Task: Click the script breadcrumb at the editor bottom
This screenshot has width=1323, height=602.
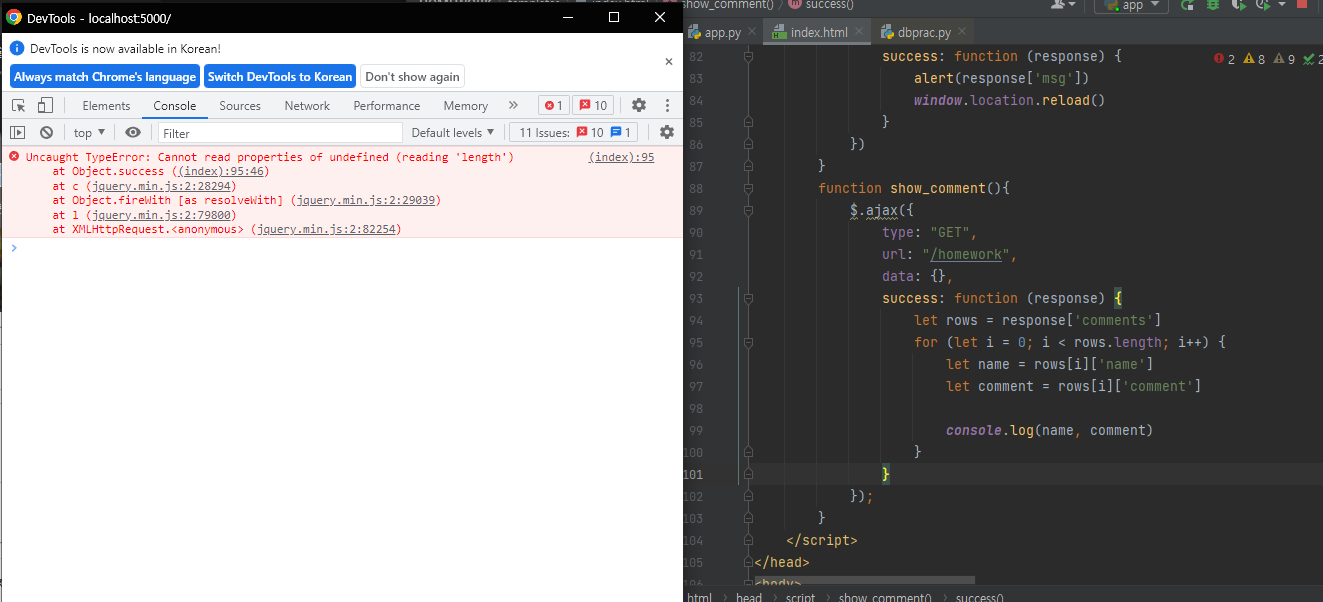Action: [x=800, y=597]
